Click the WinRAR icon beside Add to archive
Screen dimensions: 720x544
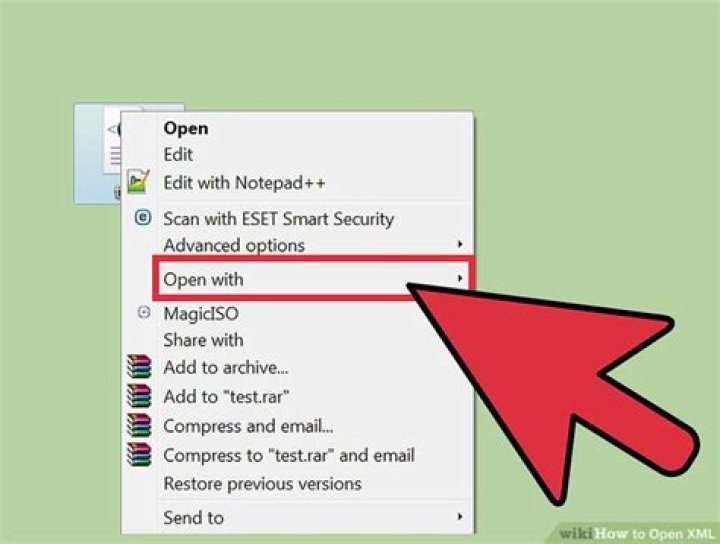[x=139, y=366]
